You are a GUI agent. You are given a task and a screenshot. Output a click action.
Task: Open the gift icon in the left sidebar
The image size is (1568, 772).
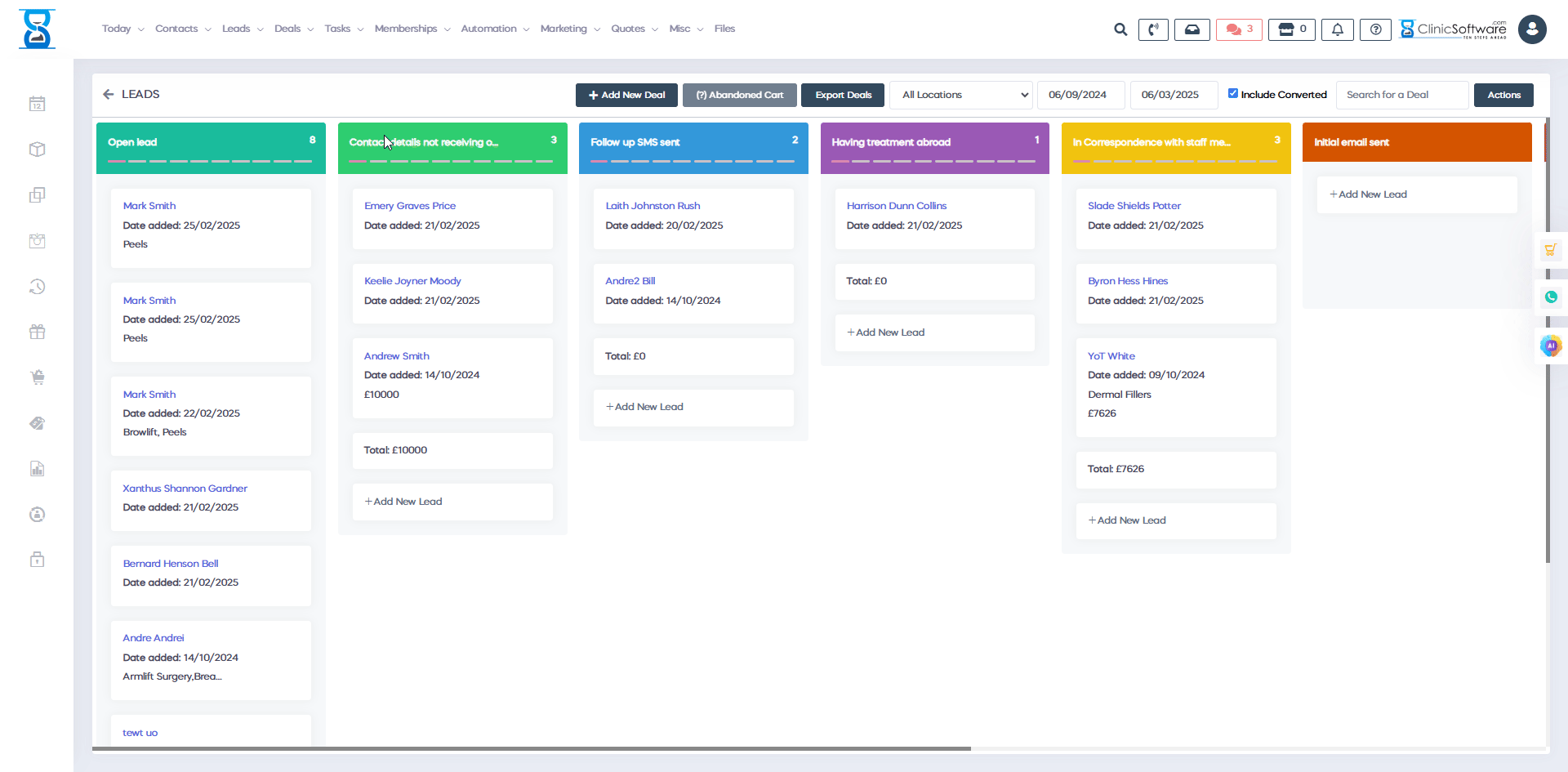37,332
